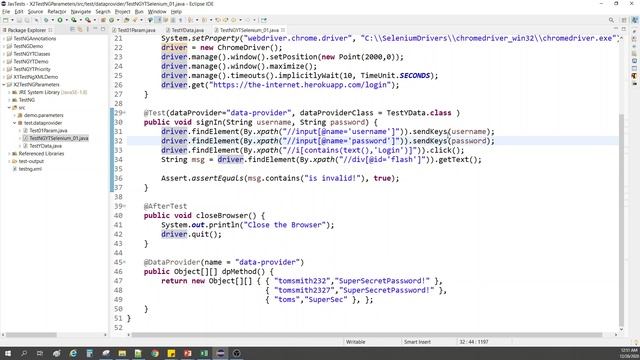The width and height of the screenshot is (640, 360).
Task: Click the Open Type toolbar icon
Action: [126, 20]
